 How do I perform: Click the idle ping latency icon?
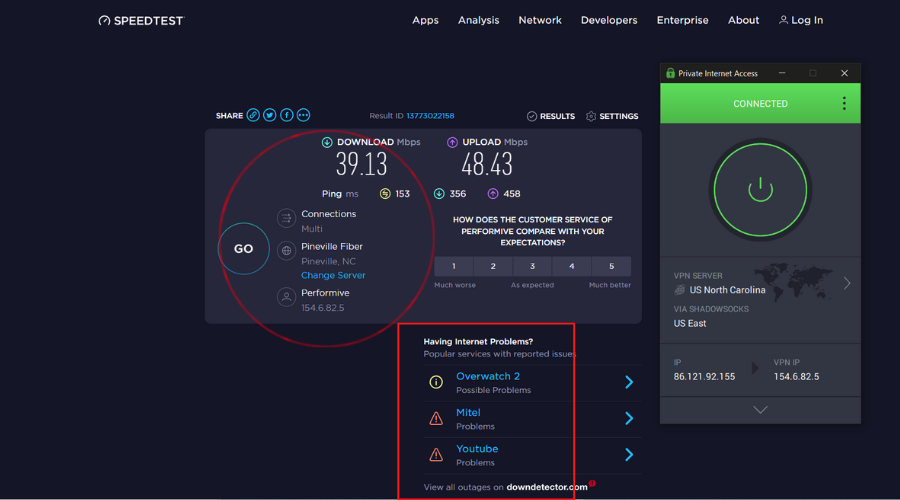click(x=385, y=194)
